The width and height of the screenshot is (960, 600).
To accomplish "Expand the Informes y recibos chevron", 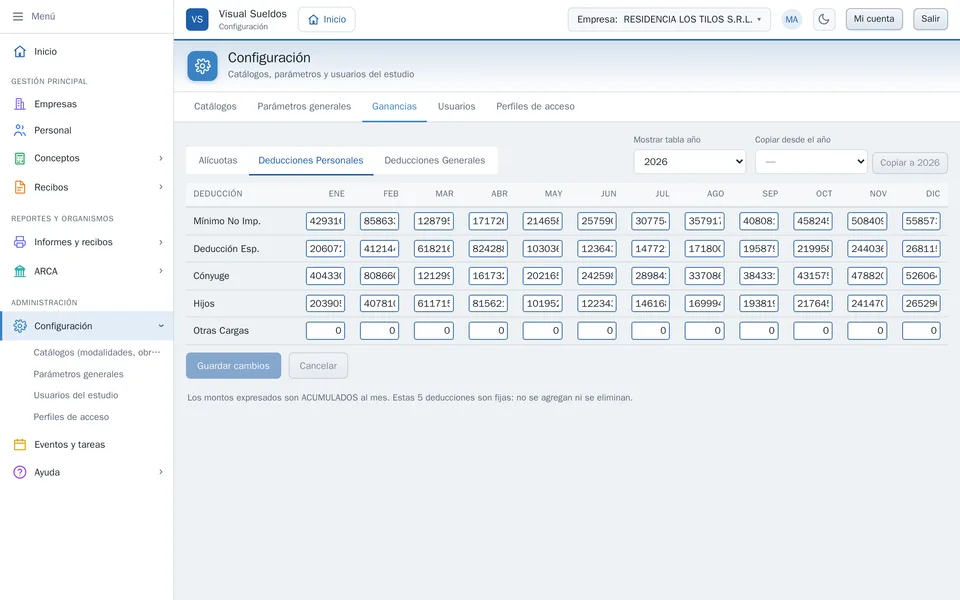I will click(161, 242).
